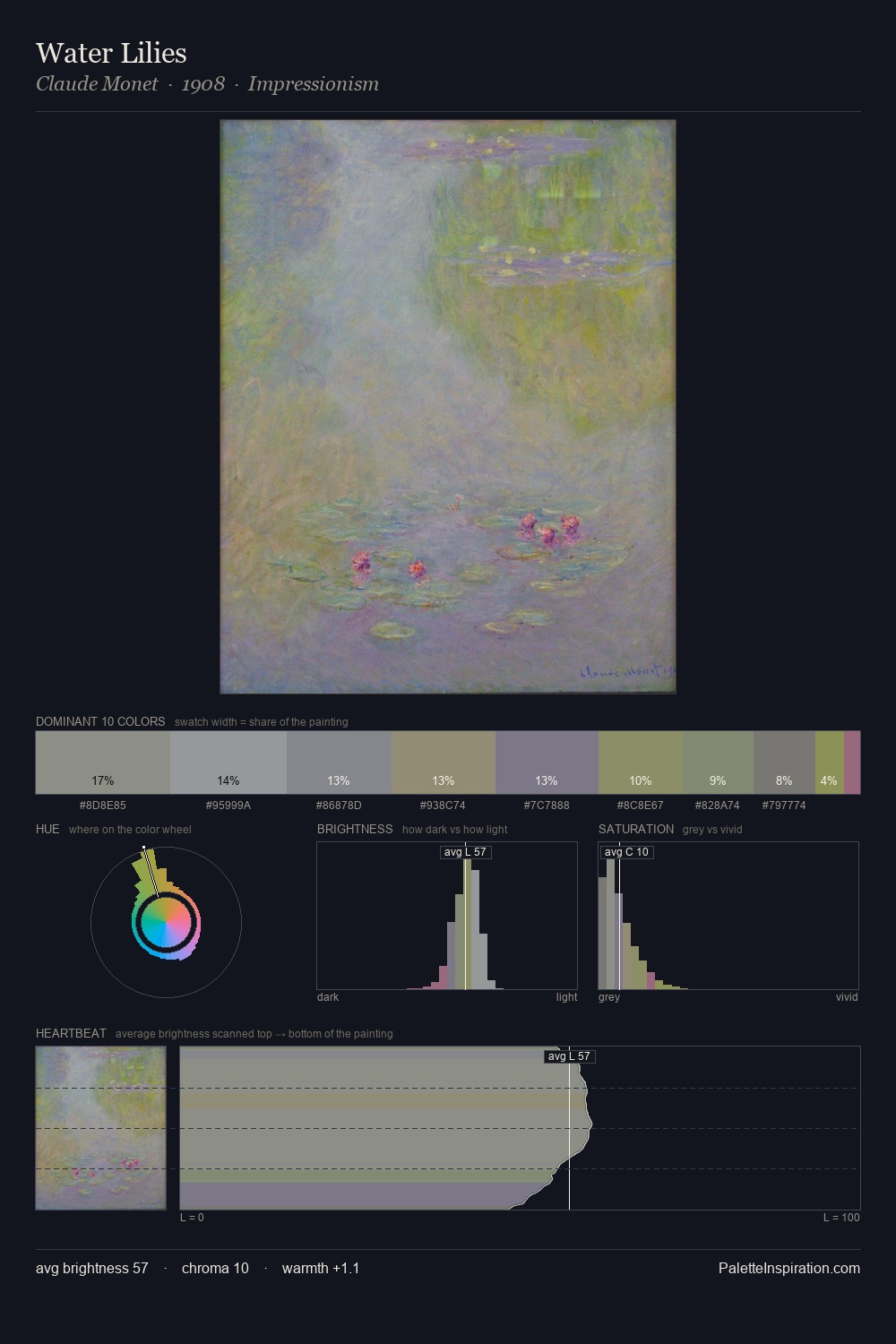Click 'warmth +1.1' in footer
Viewport: 896px width, 1344px height.
pyautogui.click(x=321, y=1268)
